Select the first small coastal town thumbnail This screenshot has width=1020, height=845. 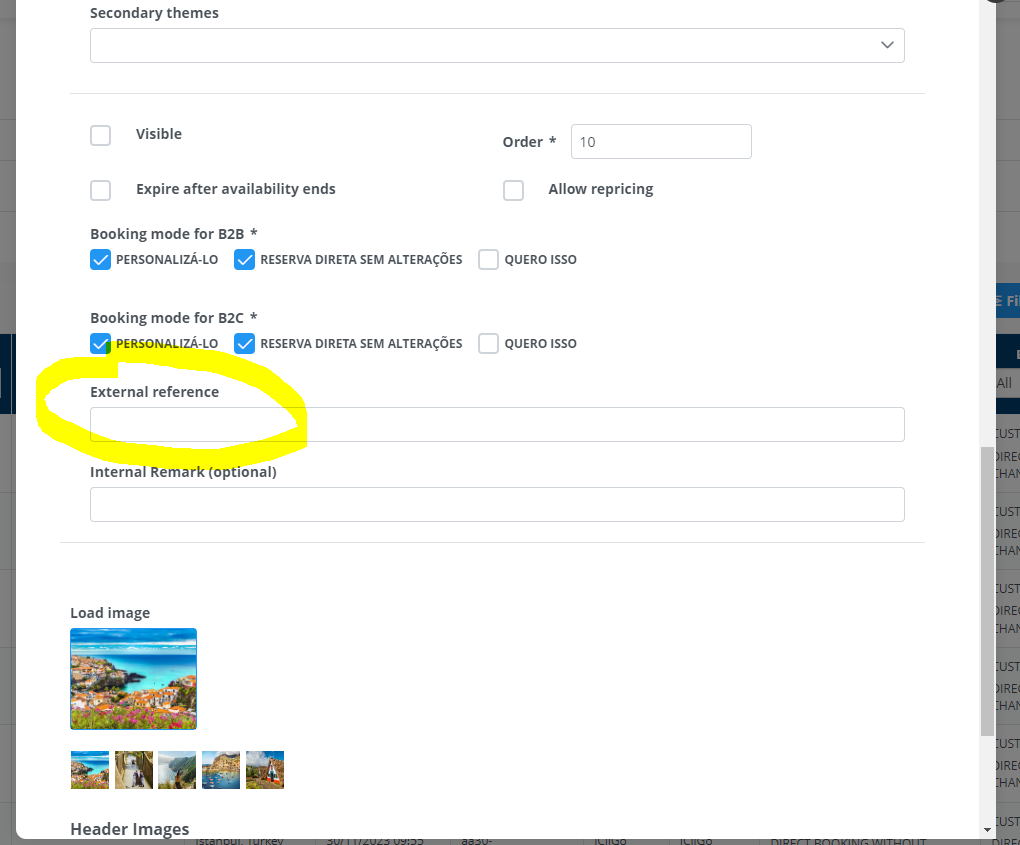[x=90, y=770]
